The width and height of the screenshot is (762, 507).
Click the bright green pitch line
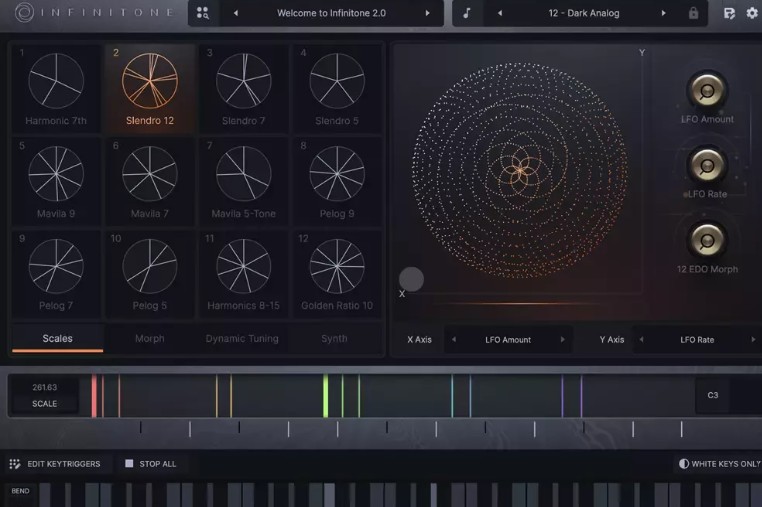(x=326, y=396)
